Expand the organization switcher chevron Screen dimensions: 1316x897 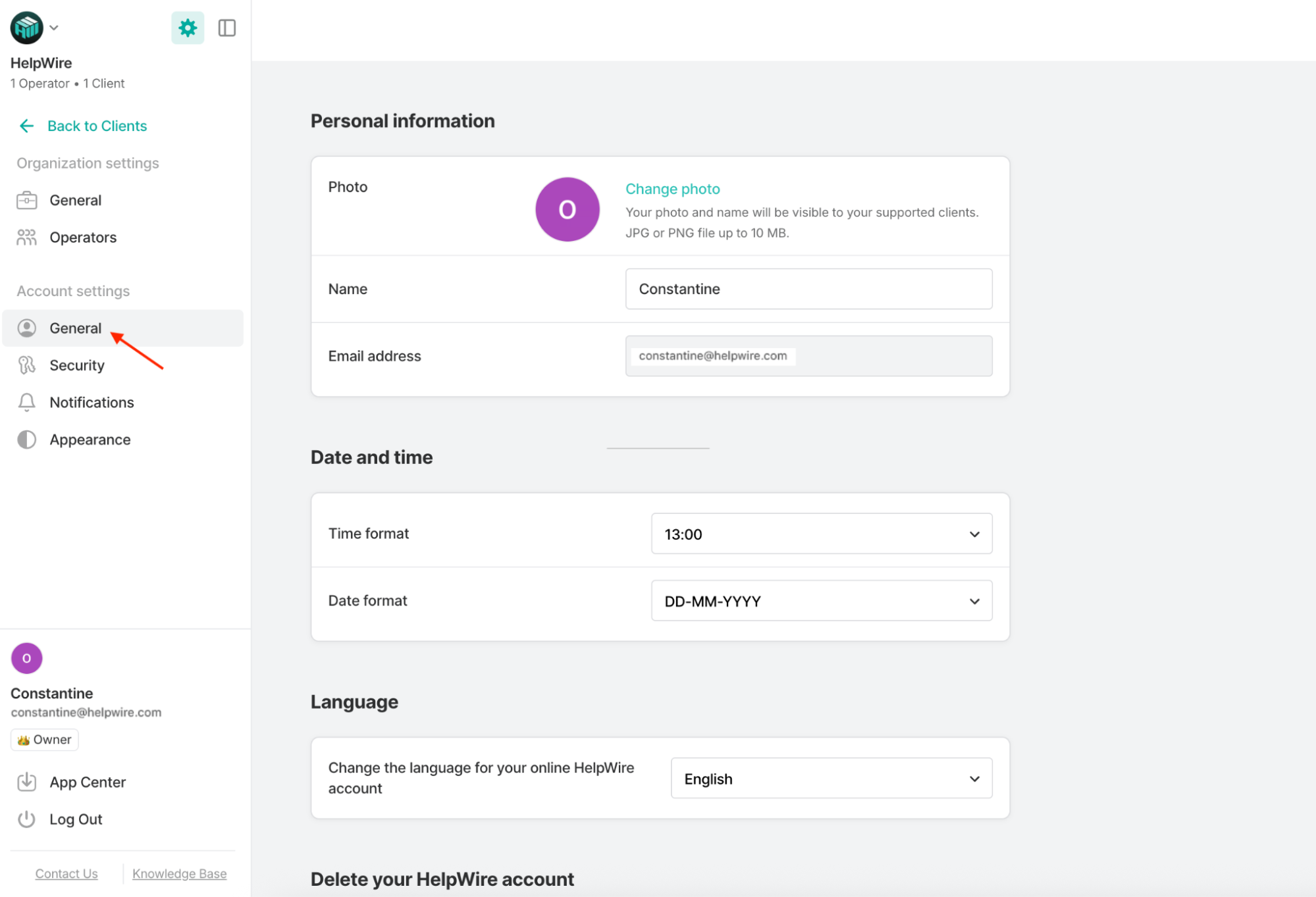55,28
